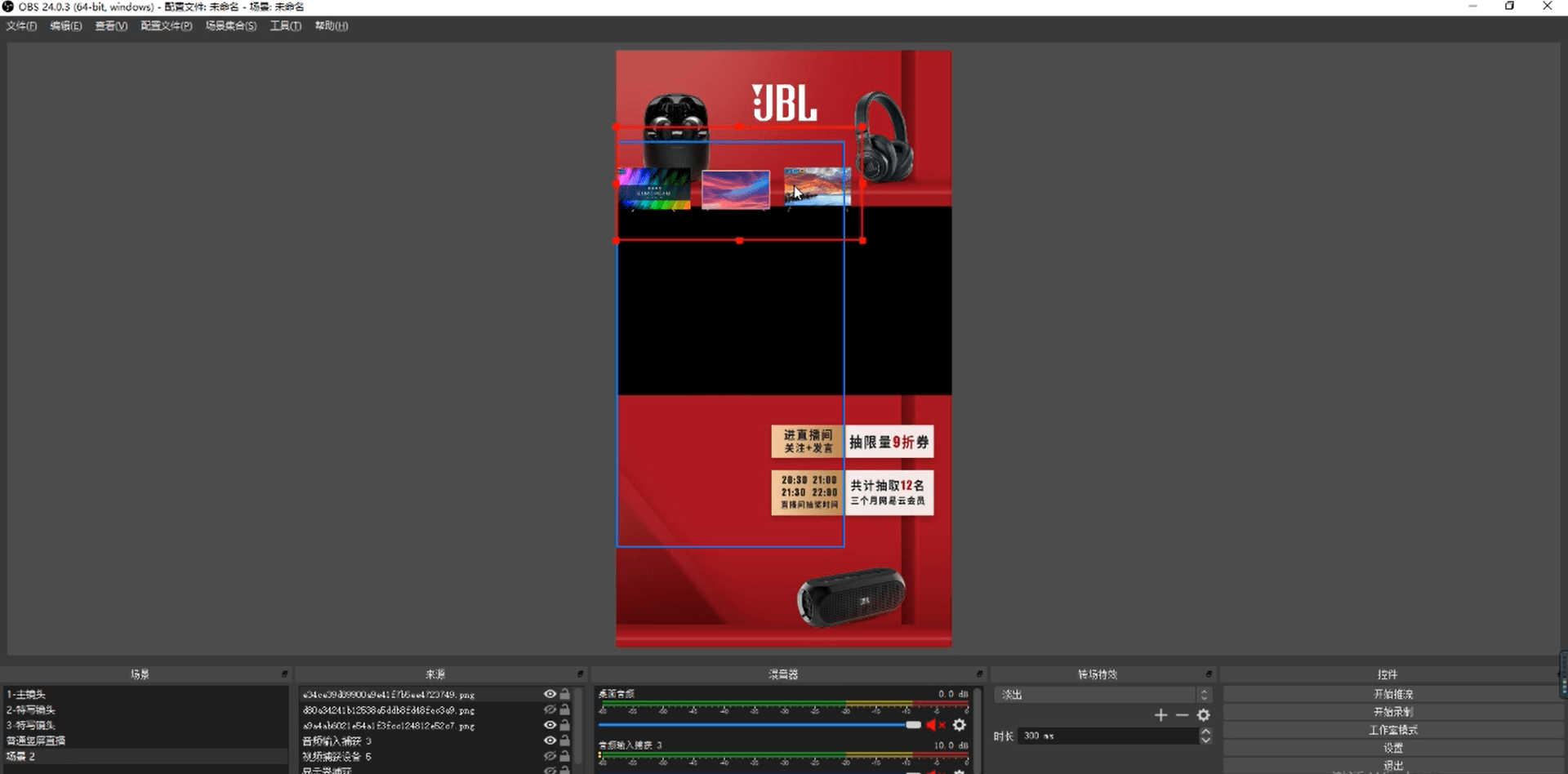
Task: Select scene 2-特写镜头
Action: coord(145,709)
